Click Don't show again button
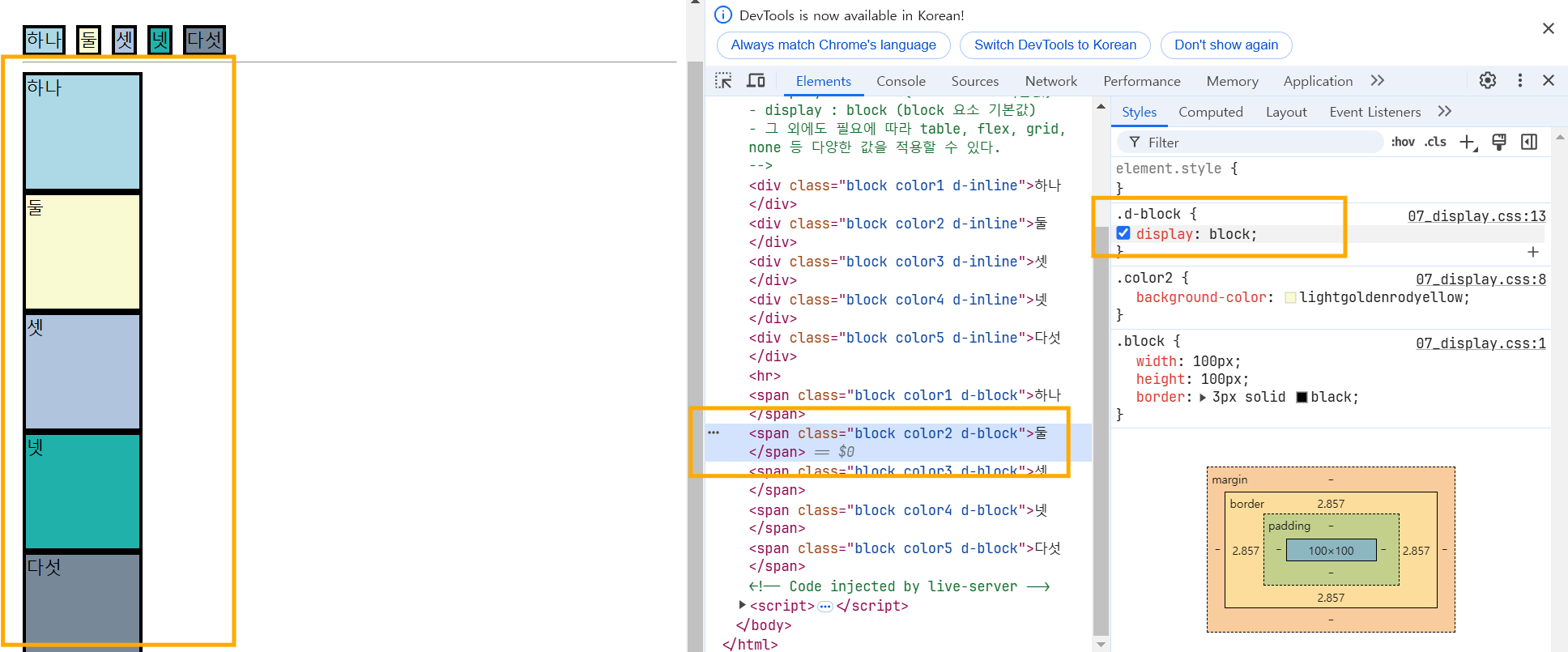The width and height of the screenshot is (1568, 652). [1226, 45]
